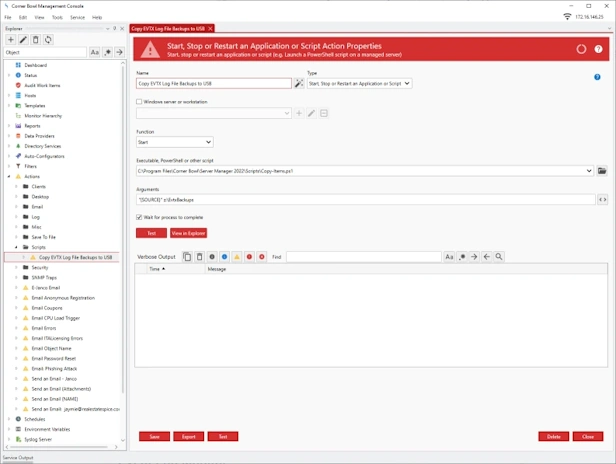Uncheck Wait for process to complete
Image resolution: width=616 pixels, height=464 pixels.
click(139, 217)
